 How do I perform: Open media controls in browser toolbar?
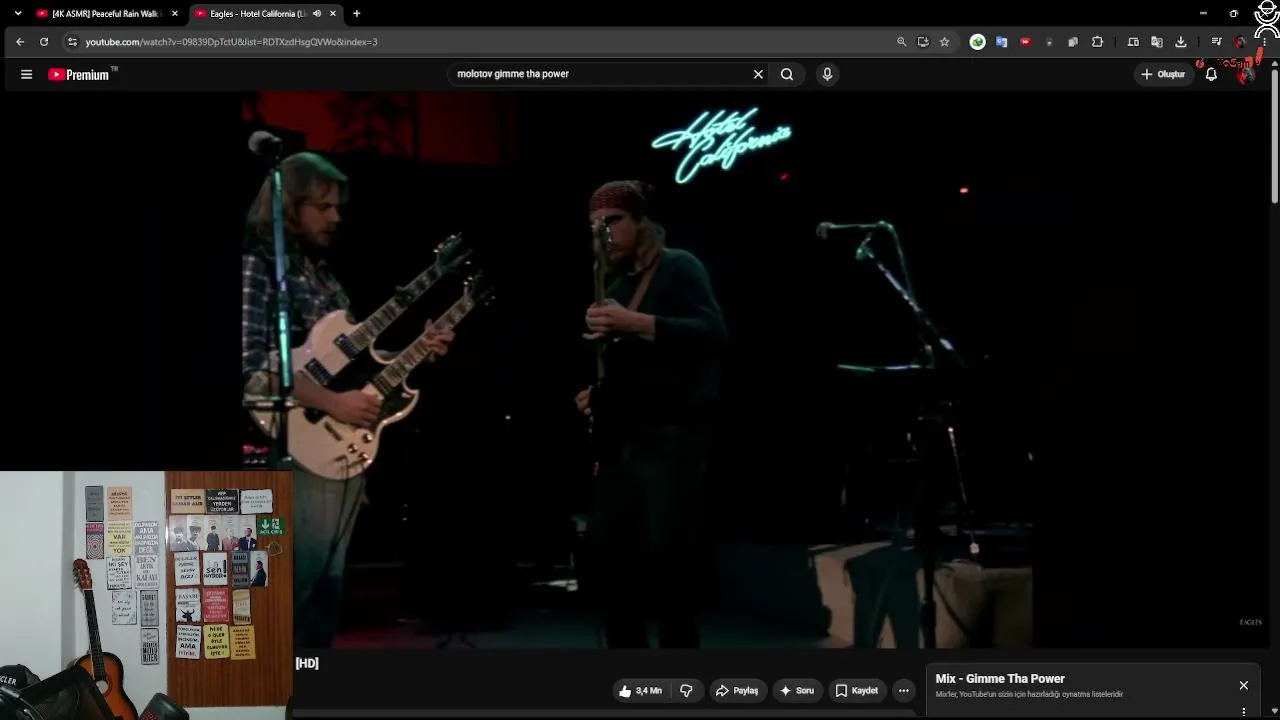tap(1216, 42)
